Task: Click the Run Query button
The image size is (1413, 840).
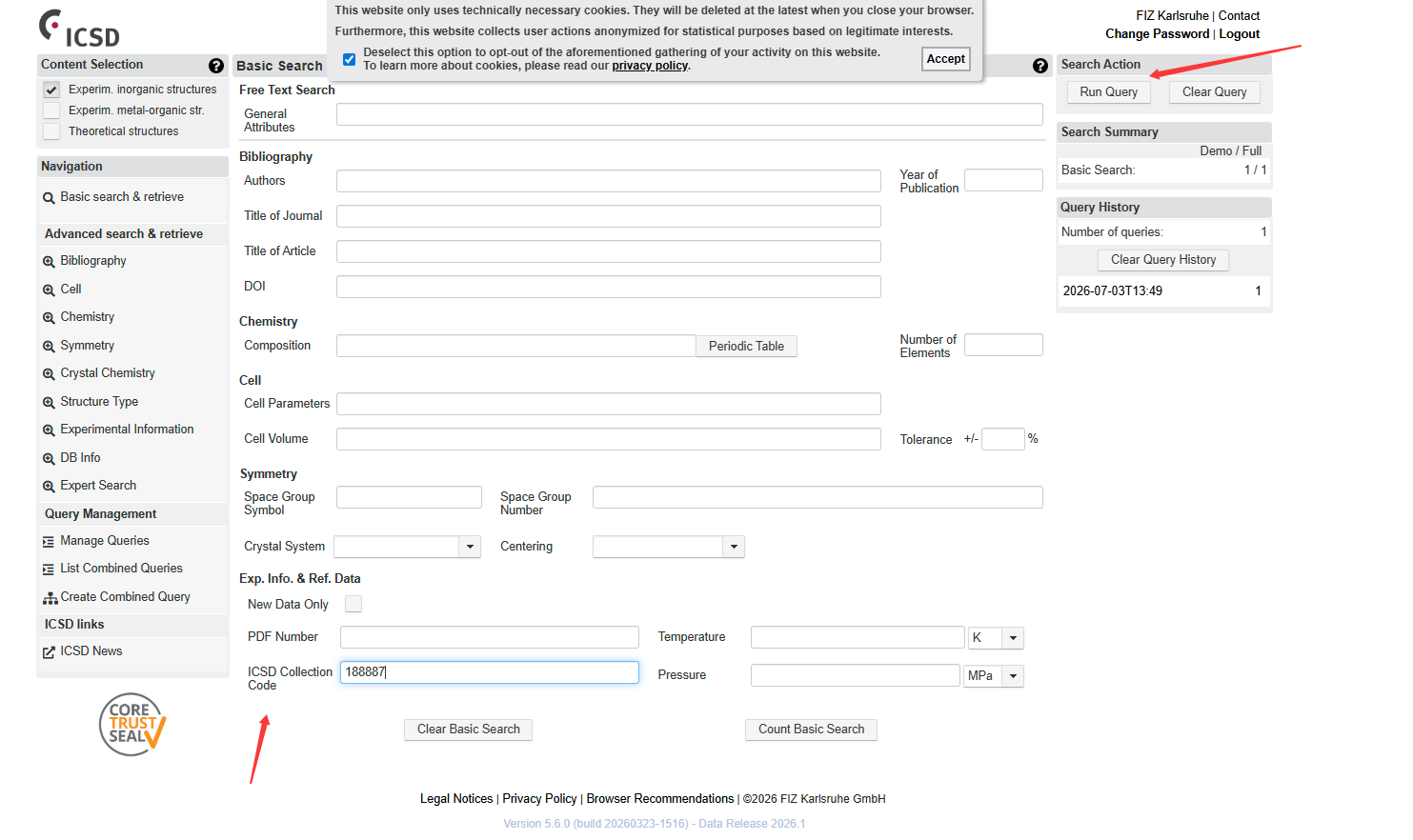Action: pos(1108,92)
